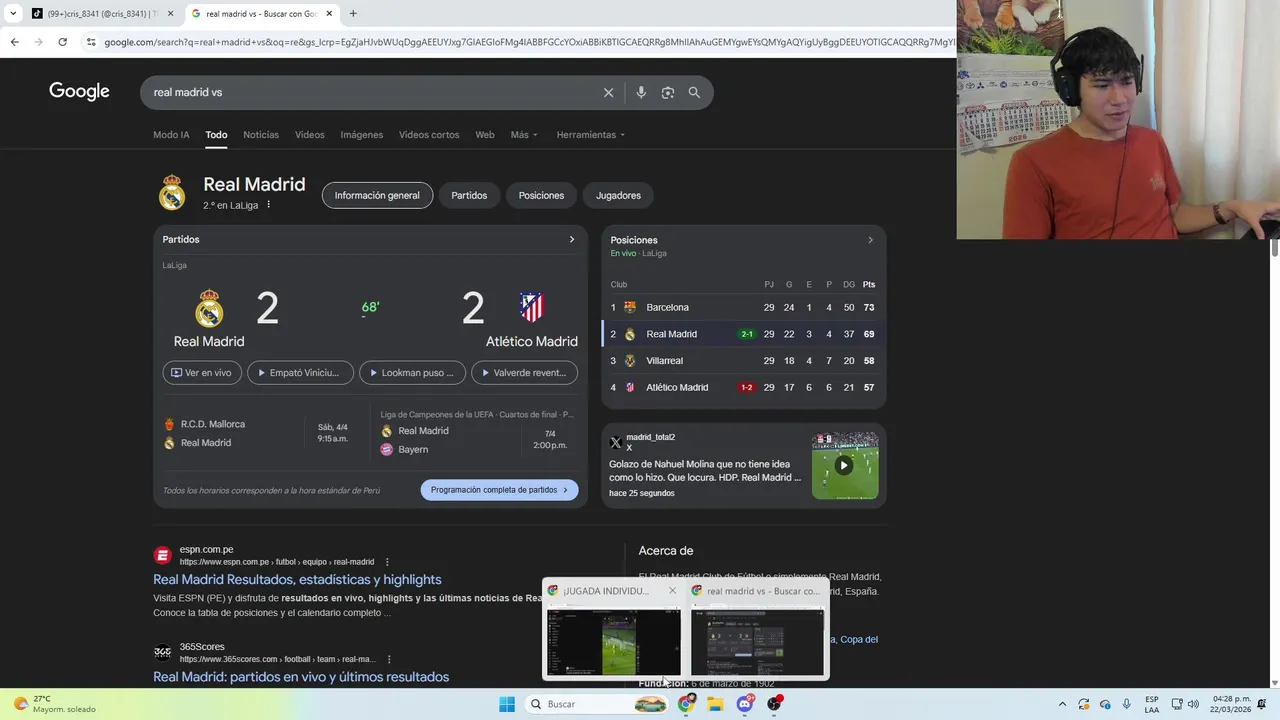This screenshot has width=1280, height=720.
Task: Open the madrid_total2 X post text
Action: [705, 471]
